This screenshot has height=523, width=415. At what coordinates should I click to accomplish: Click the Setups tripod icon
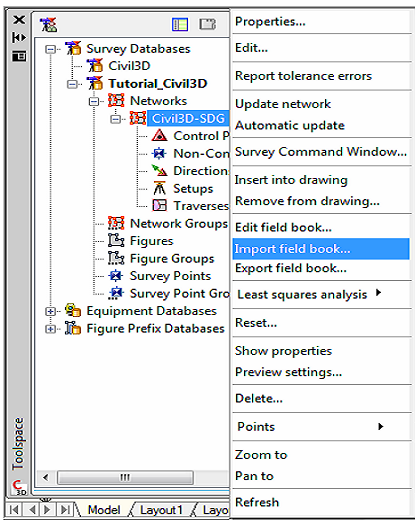[159, 188]
